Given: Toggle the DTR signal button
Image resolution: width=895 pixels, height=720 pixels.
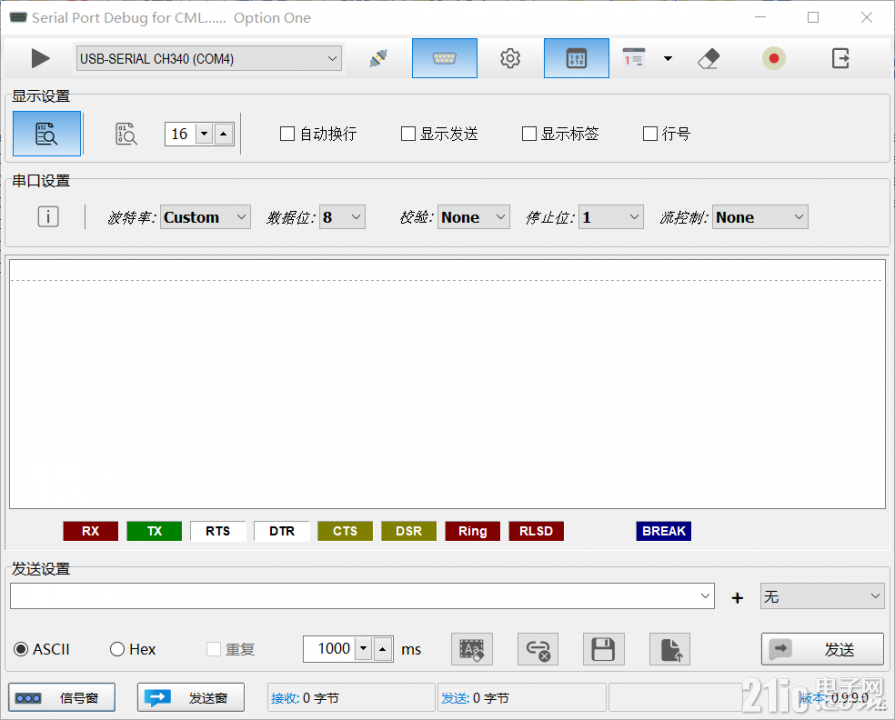Looking at the screenshot, I should click(x=282, y=531).
